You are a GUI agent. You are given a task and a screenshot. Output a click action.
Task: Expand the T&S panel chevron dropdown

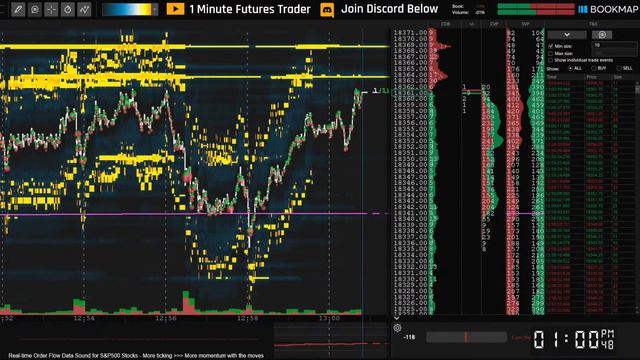pos(567,35)
